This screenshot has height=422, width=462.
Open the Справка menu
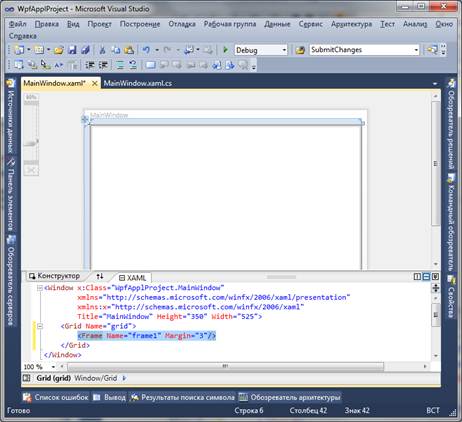click(x=23, y=36)
